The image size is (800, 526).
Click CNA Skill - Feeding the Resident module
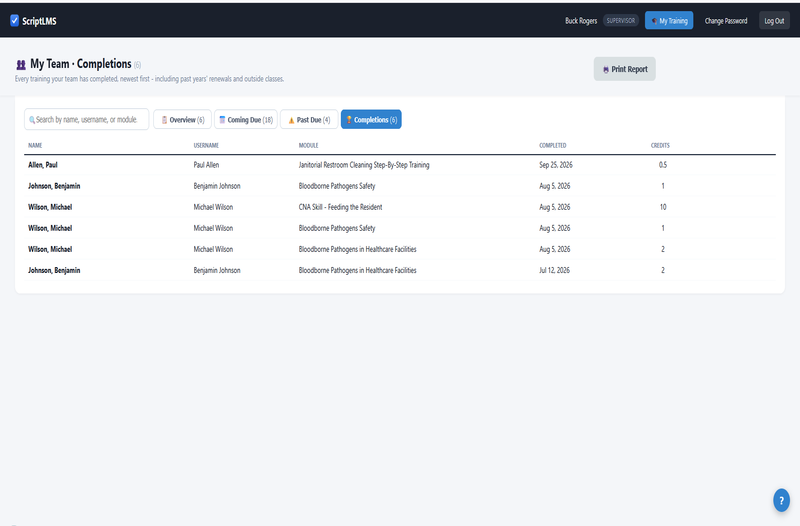[x=340, y=207]
